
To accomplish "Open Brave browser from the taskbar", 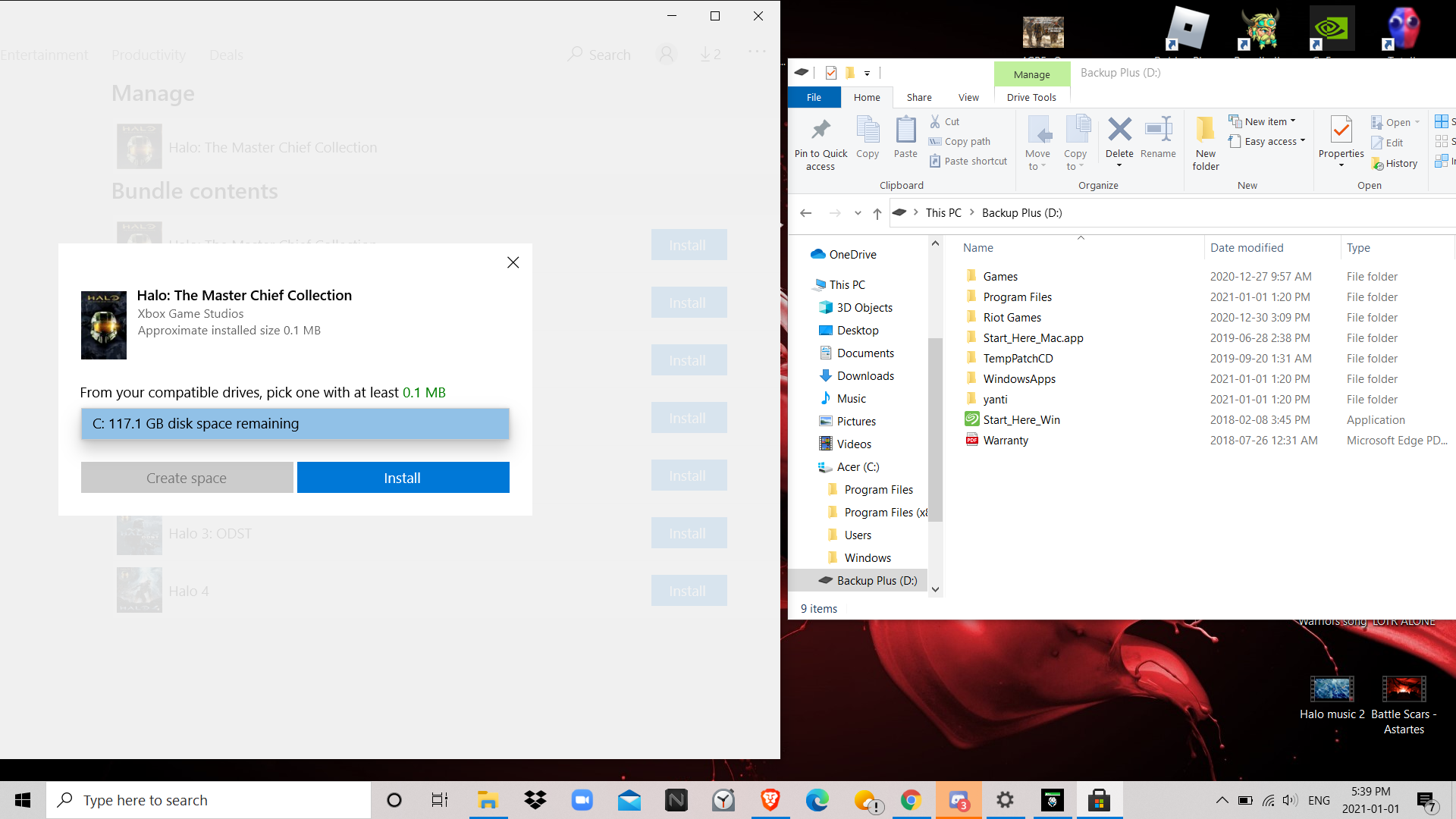I will tap(770, 799).
